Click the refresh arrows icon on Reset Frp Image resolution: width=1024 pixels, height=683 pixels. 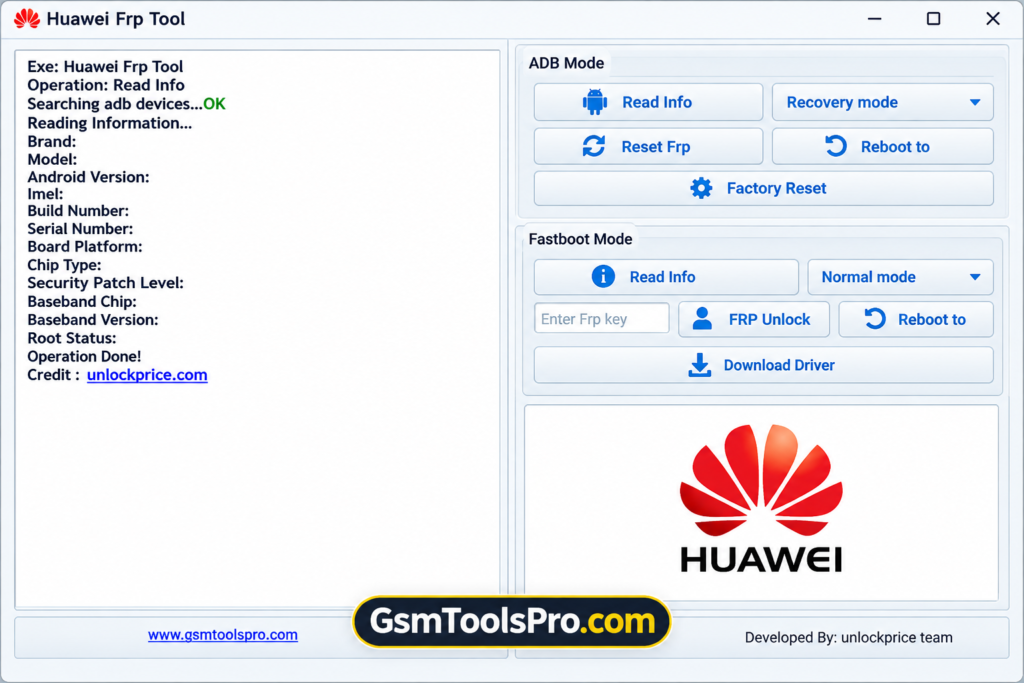coord(594,146)
